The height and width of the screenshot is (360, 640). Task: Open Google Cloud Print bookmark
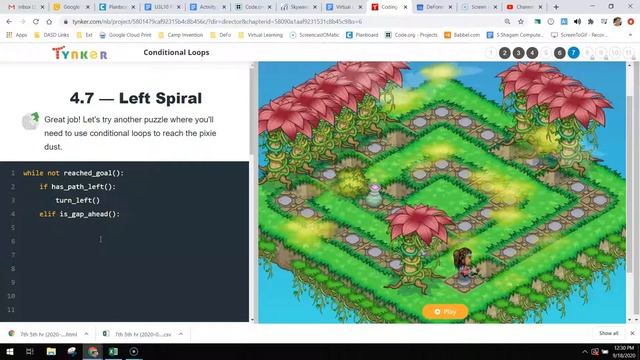click(125, 35)
